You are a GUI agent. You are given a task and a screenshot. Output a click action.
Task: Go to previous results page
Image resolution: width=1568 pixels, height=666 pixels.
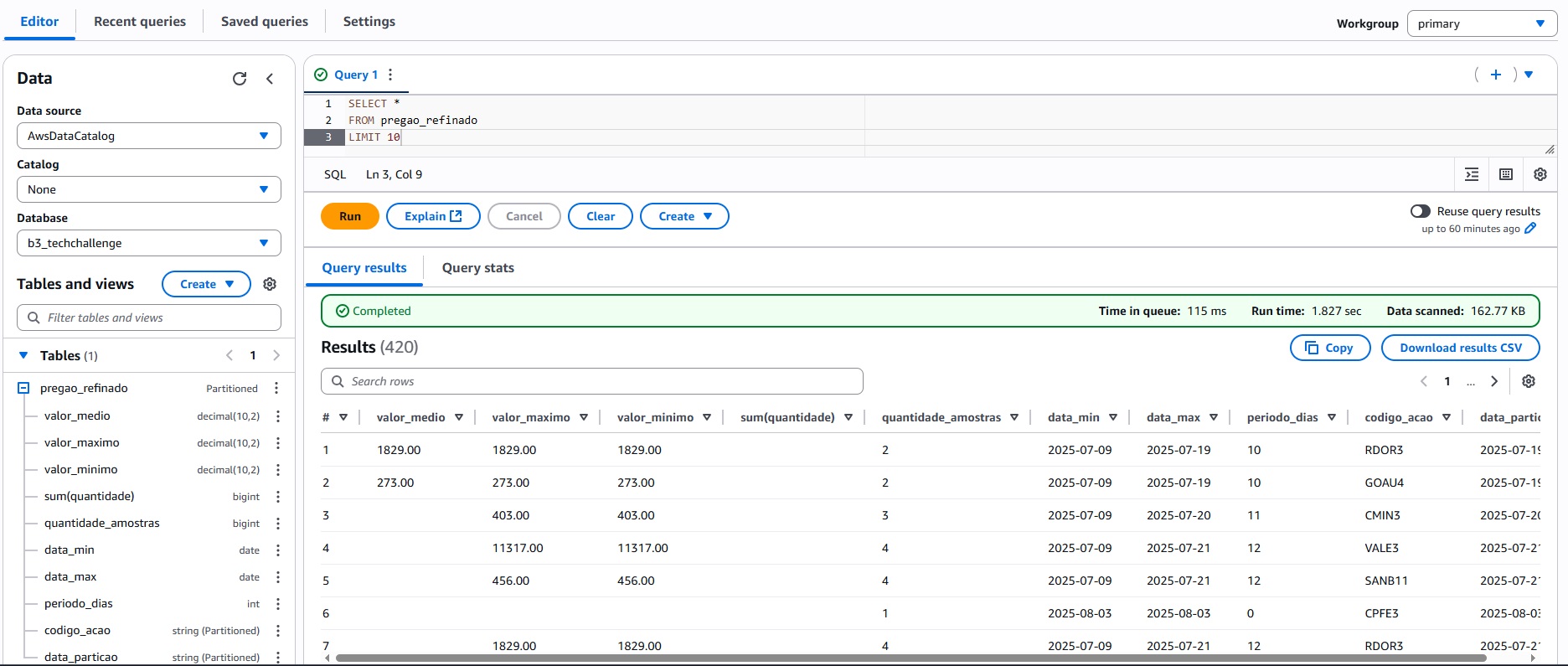click(1424, 381)
